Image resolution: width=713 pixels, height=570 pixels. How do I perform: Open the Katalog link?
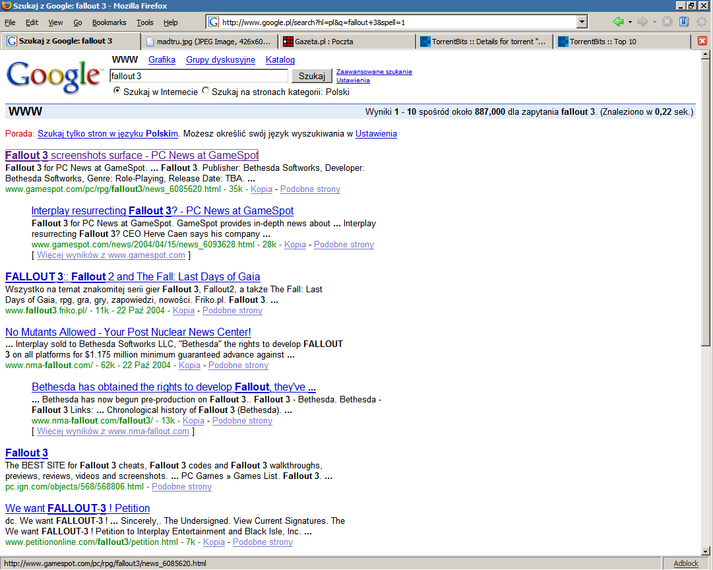click(x=280, y=60)
